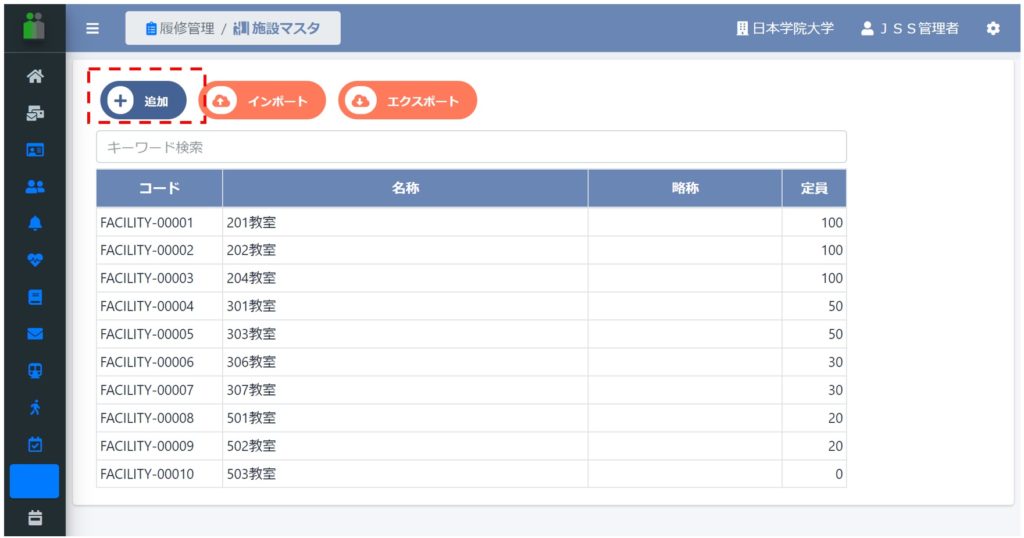Toggle the hamburger menu button
This screenshot has height=538, width=1024.
pos(93,28)
